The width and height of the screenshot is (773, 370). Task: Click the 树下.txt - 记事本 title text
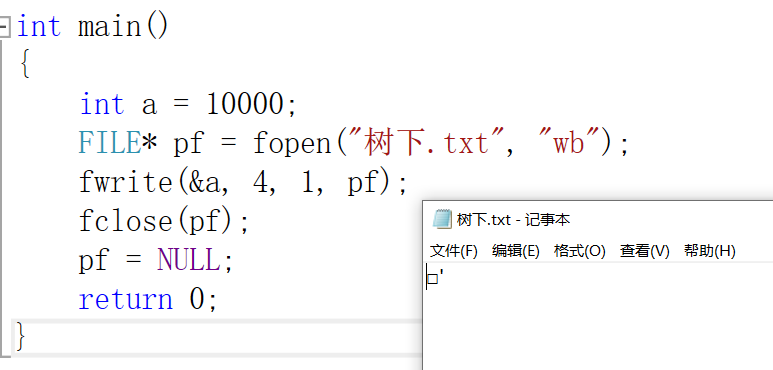[513, 219]
